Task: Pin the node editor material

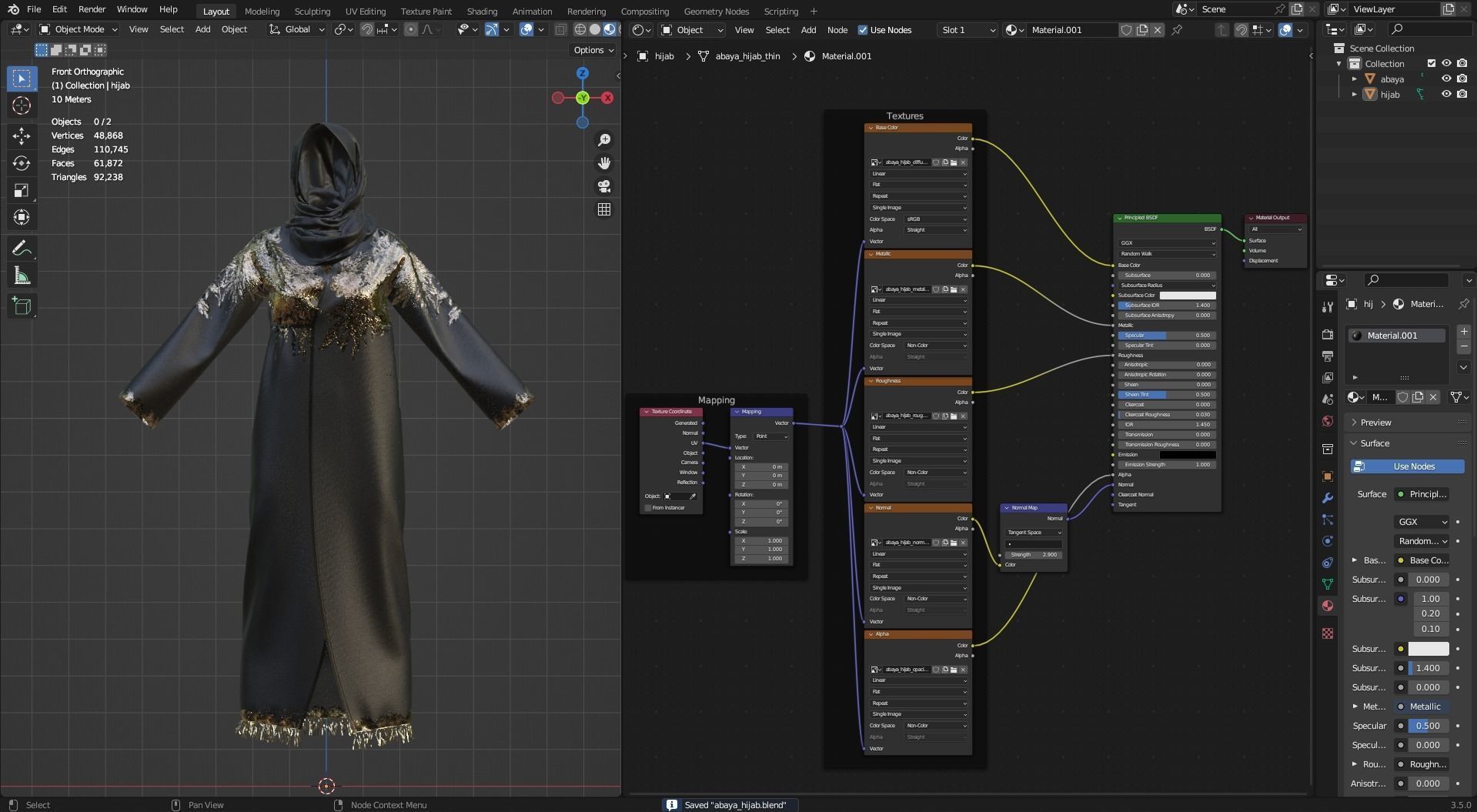Action: point(1177,30)
